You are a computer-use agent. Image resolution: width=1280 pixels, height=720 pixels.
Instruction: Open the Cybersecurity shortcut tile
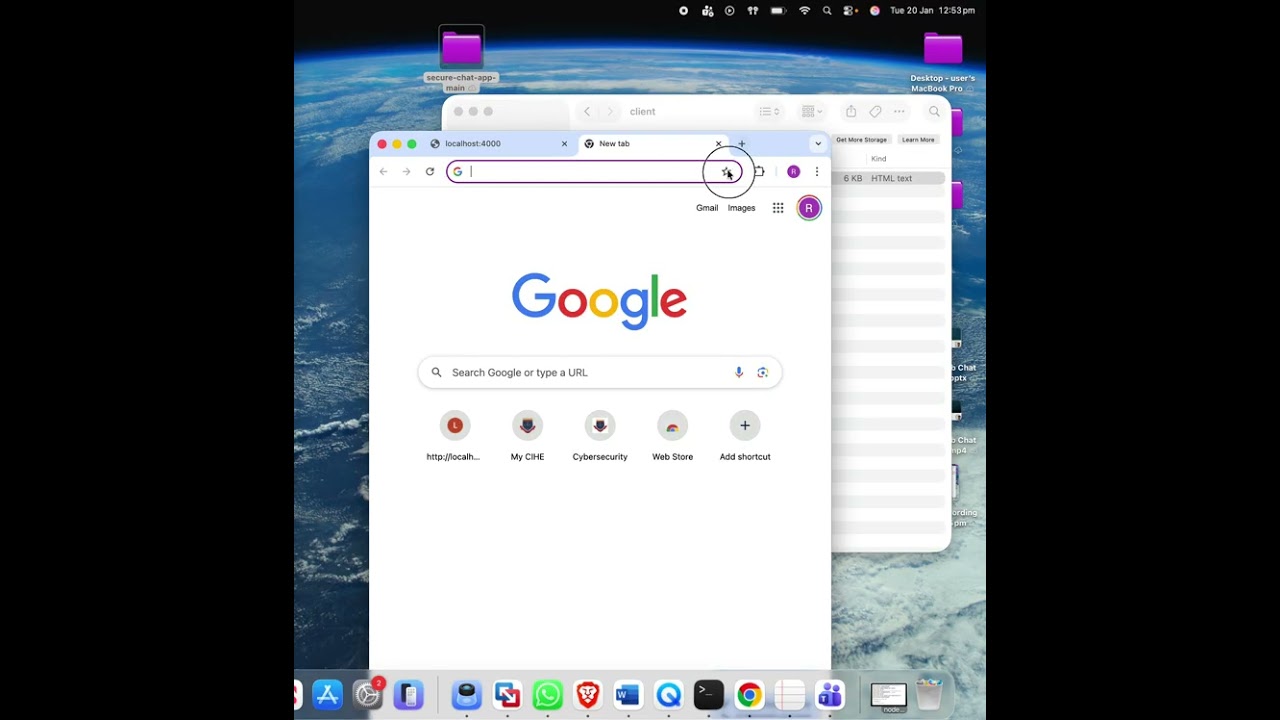(600, 437)
